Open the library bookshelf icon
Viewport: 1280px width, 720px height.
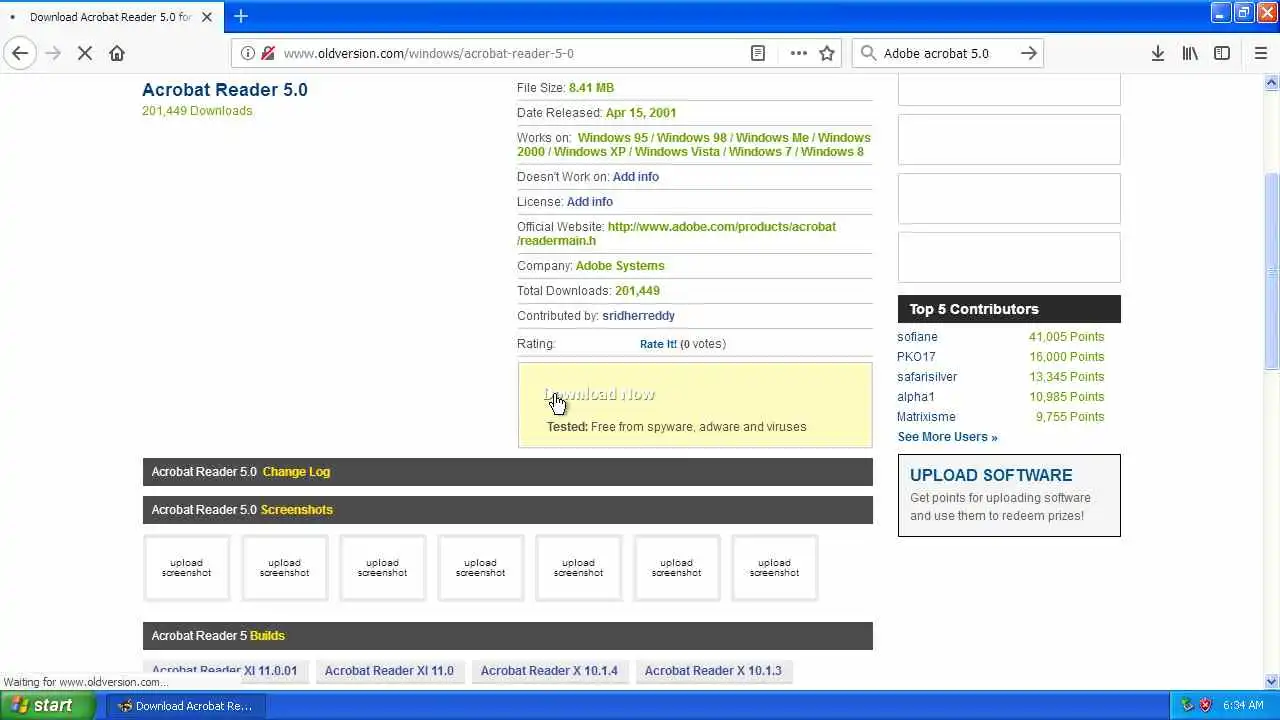click(1190, 53)
